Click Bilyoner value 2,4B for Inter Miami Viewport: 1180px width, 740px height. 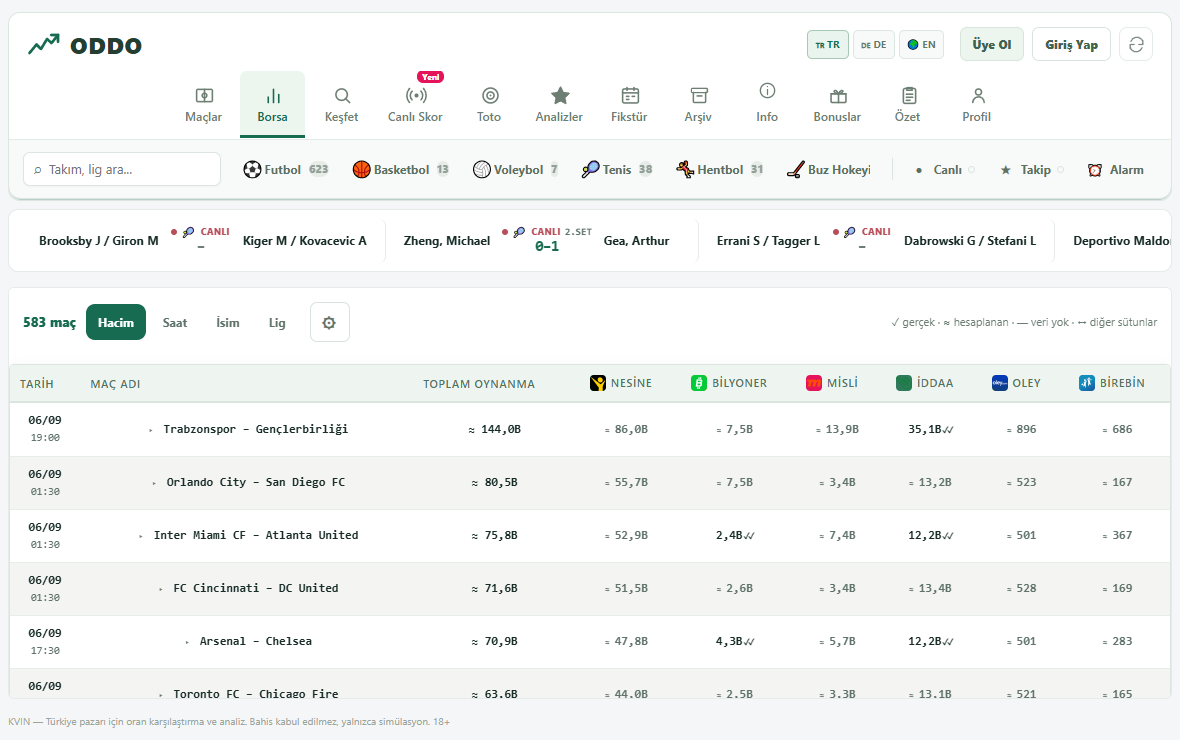pos(734,535)
